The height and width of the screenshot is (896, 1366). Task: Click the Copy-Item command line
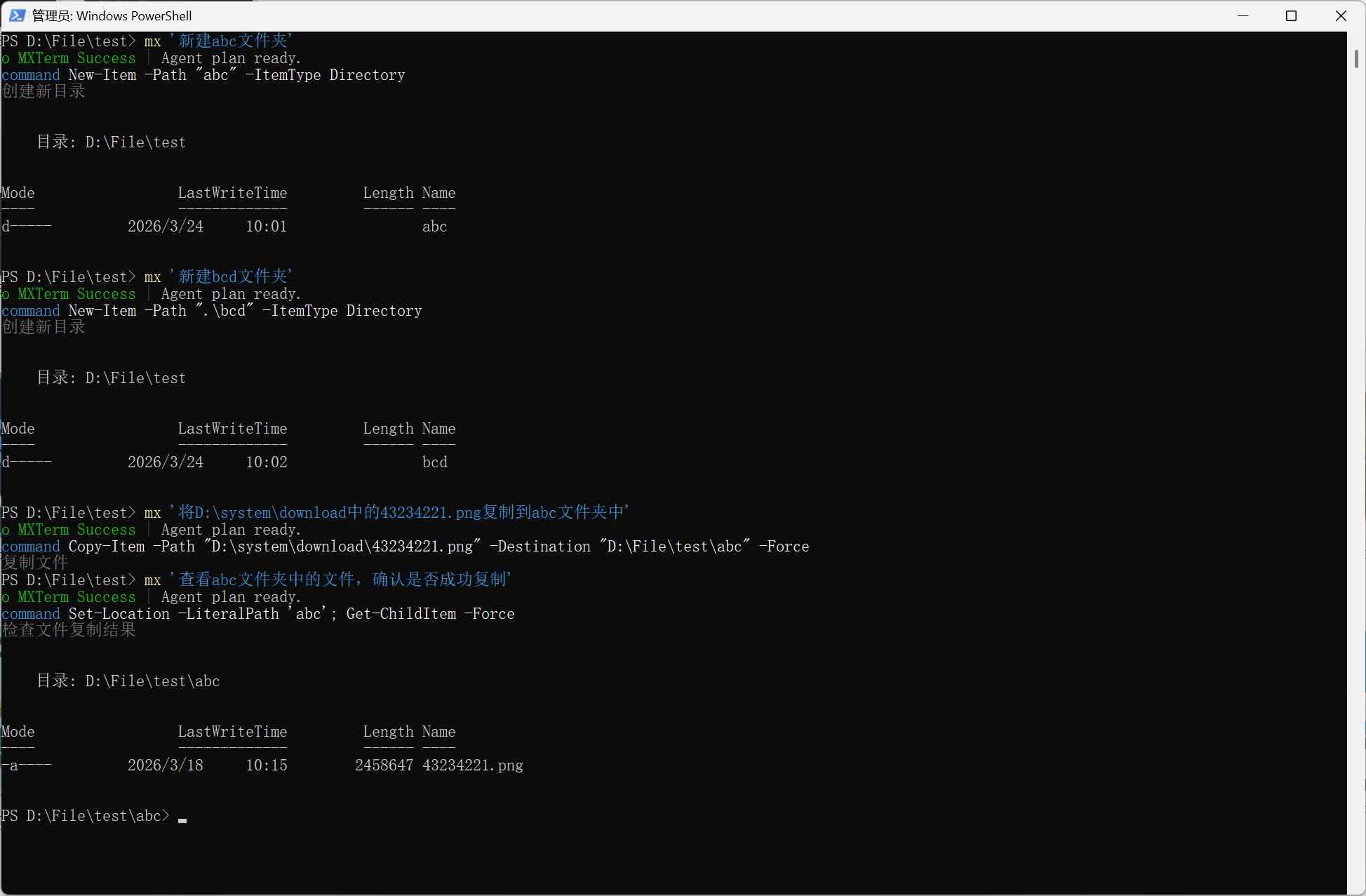[x=406, y=546]
